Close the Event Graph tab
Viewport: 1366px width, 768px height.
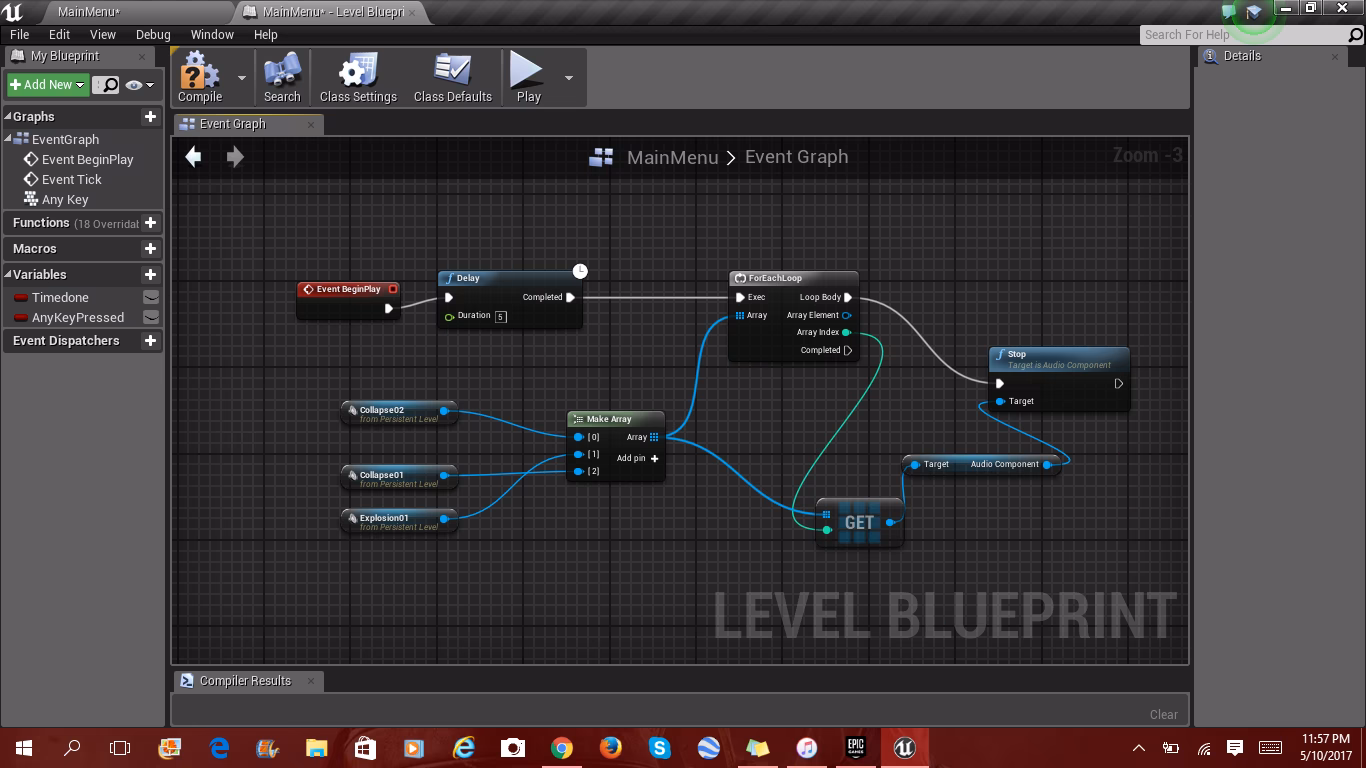[310, 124]
